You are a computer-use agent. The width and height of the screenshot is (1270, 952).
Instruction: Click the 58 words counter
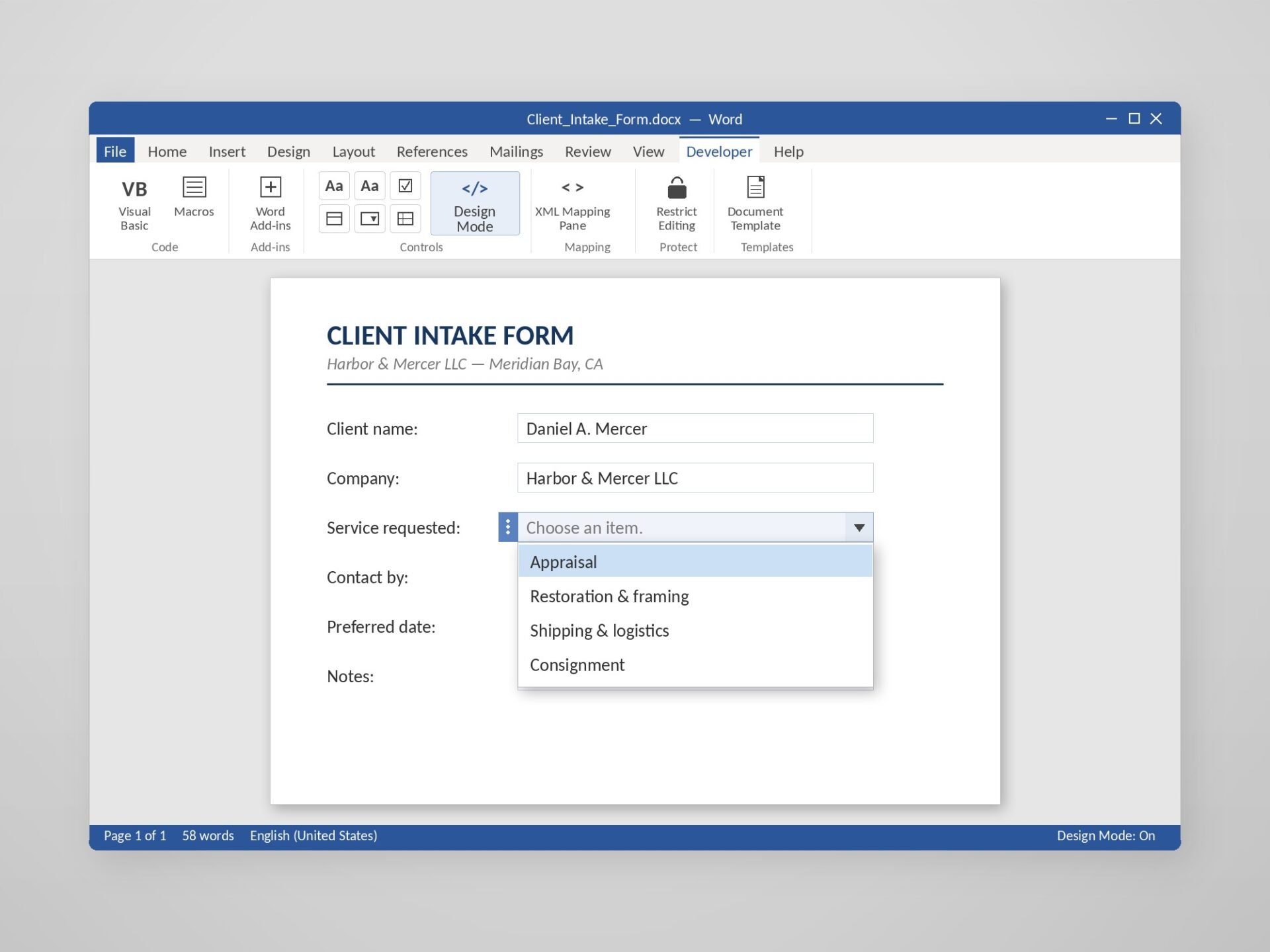[x=208, y=836]
